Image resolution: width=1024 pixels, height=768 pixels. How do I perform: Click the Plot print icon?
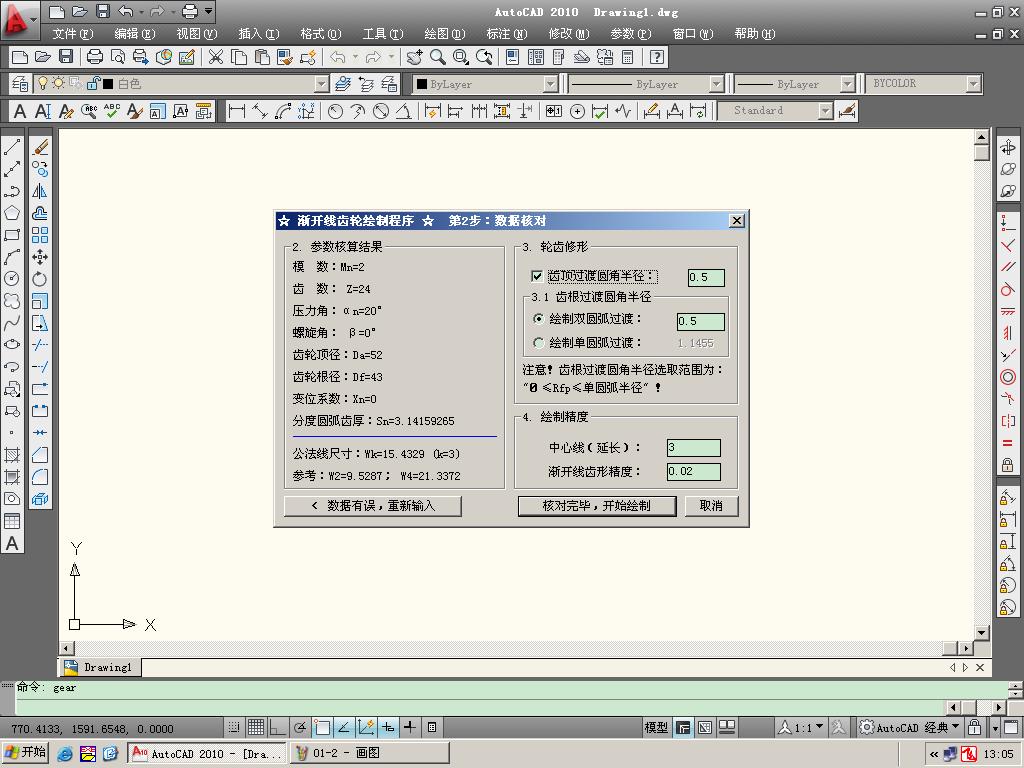coord(95,57)
